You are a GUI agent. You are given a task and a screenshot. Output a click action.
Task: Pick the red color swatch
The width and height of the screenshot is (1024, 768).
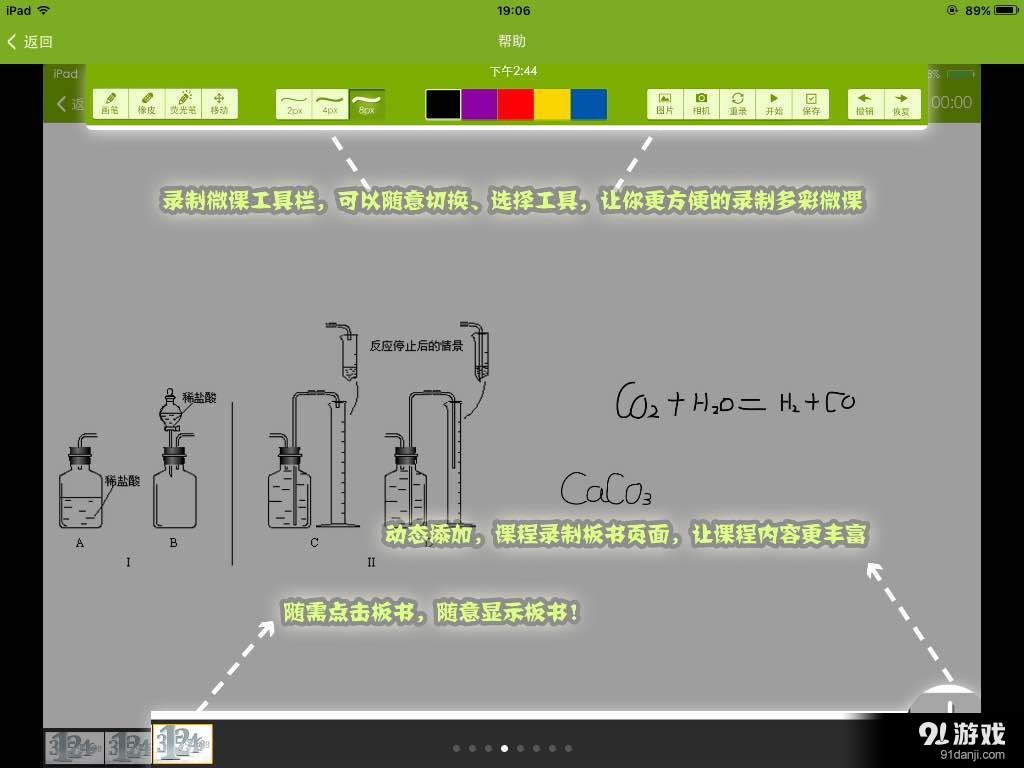pyautogui.click(x=517, y=104)
